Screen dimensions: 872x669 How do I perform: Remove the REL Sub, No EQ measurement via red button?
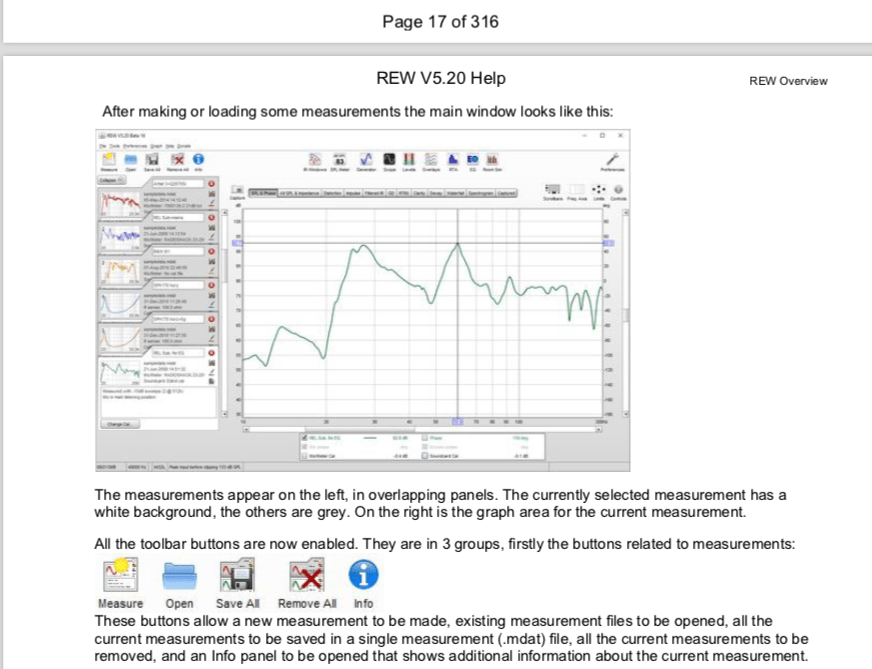[x=211, y=353]
